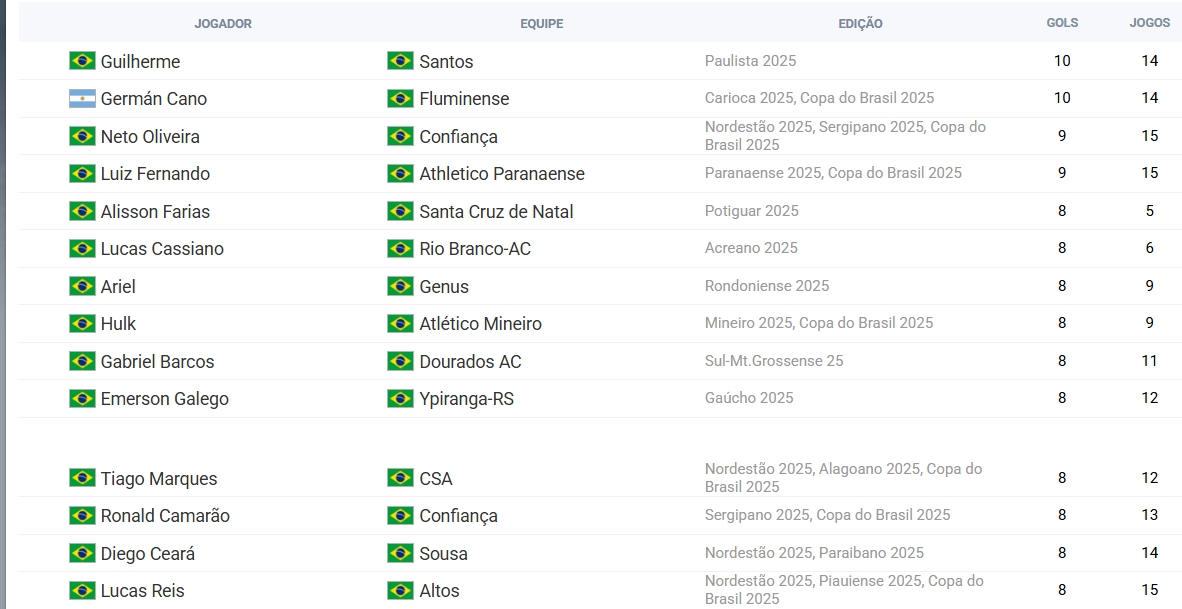Sort by the JOGOS column header
This screenshot has width=1182, height=609.
1150,23
